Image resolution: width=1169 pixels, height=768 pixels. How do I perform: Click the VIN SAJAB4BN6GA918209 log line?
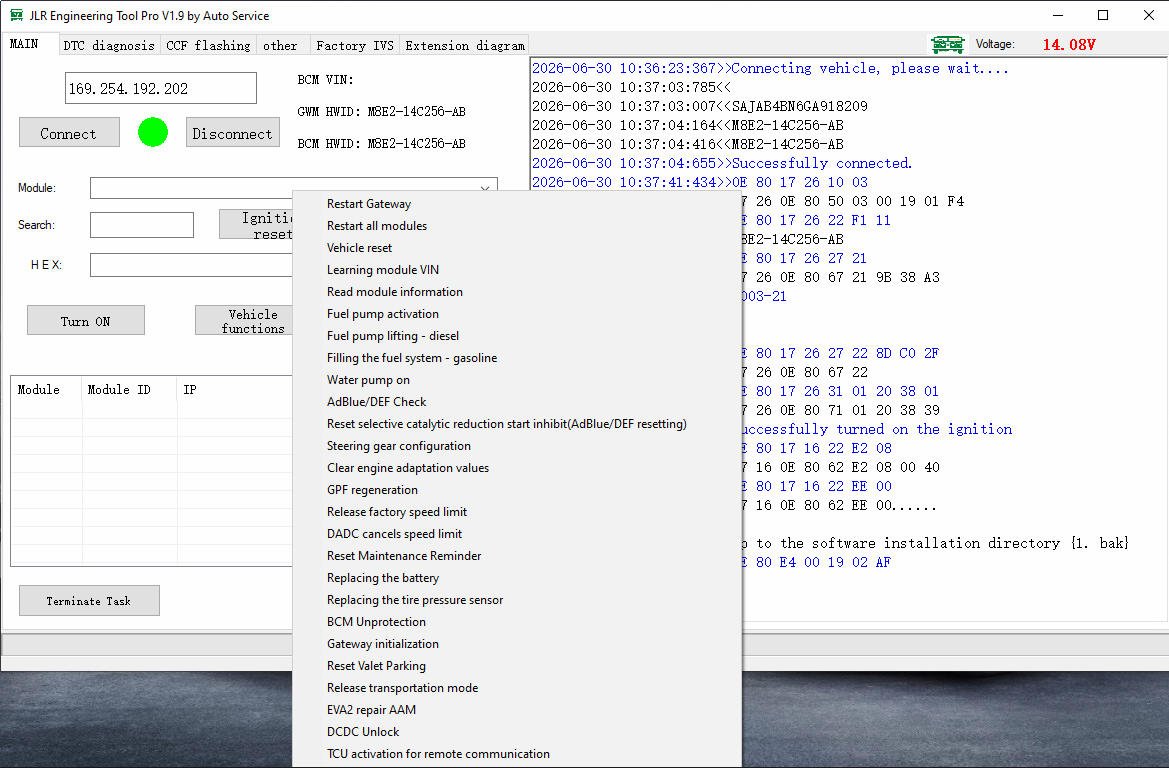[x=699, y=106]
